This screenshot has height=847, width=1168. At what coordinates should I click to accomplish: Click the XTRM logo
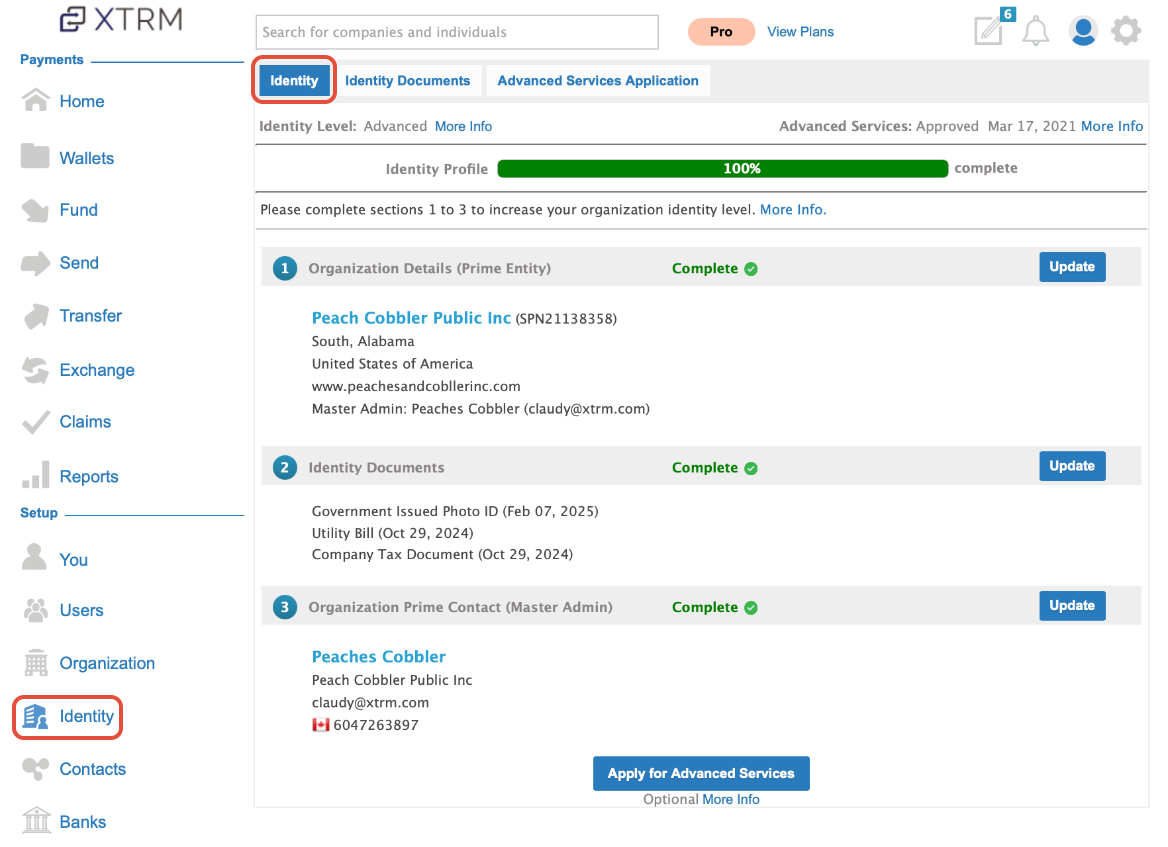tap(121, 19)
